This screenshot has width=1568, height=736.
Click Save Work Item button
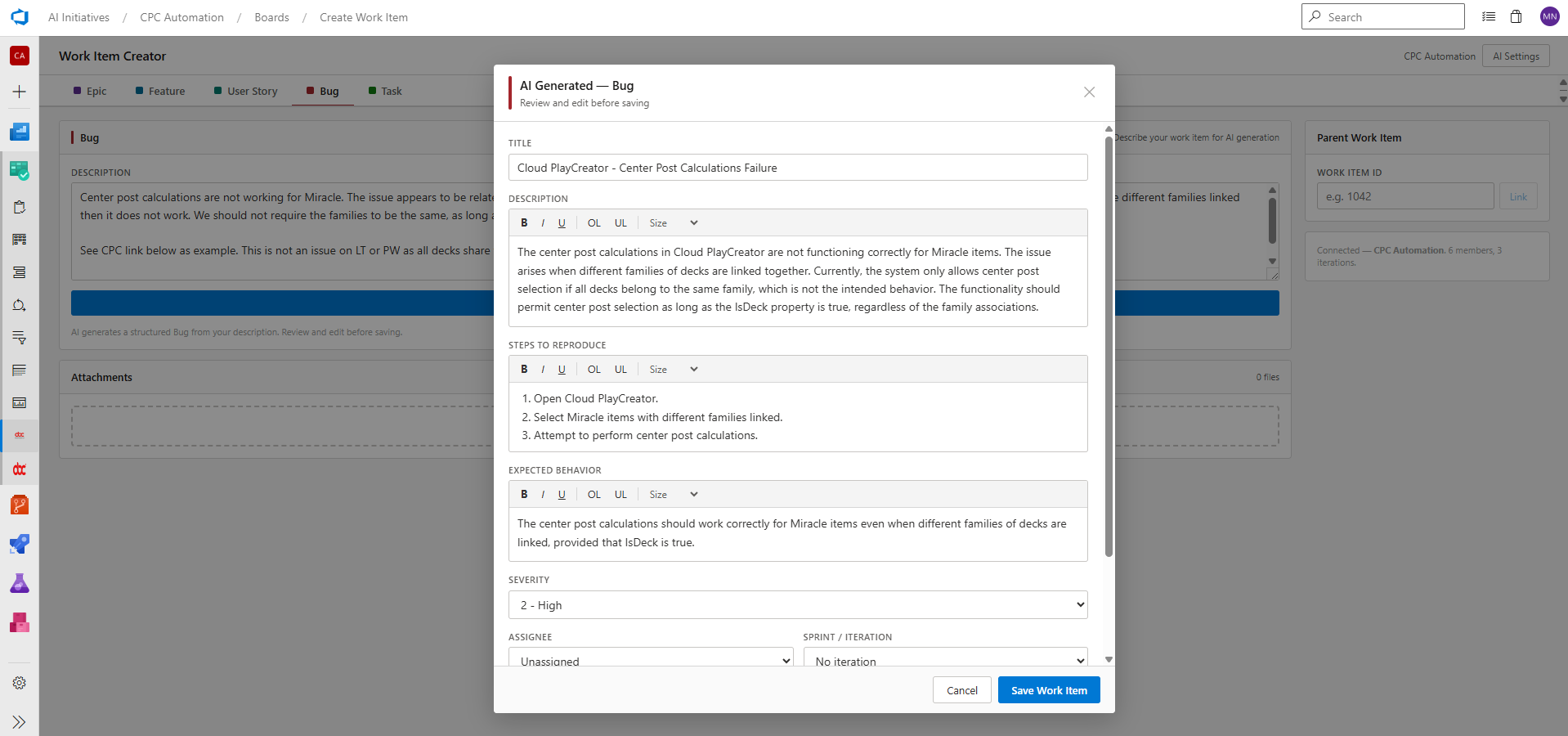[x=1049, y=690]
